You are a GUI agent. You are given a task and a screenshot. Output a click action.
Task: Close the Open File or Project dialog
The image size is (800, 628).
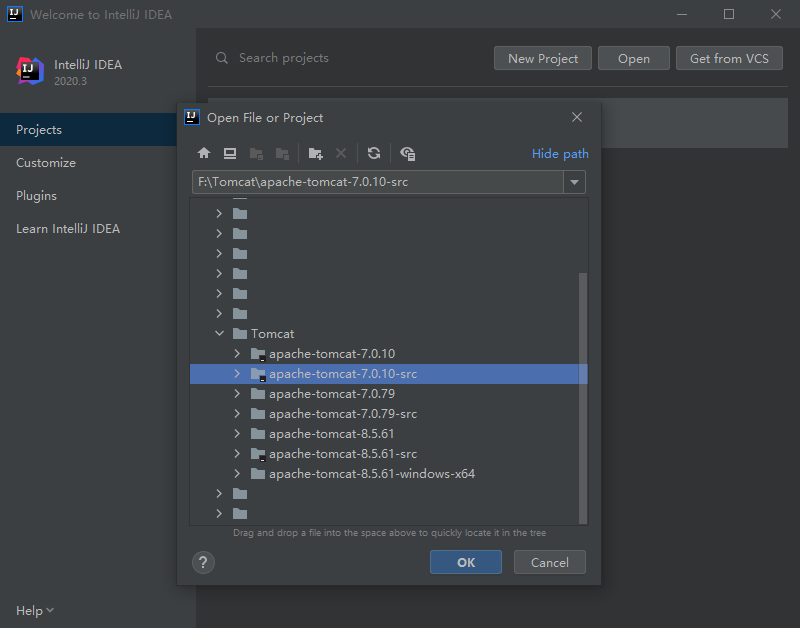[x=576, y=117]
